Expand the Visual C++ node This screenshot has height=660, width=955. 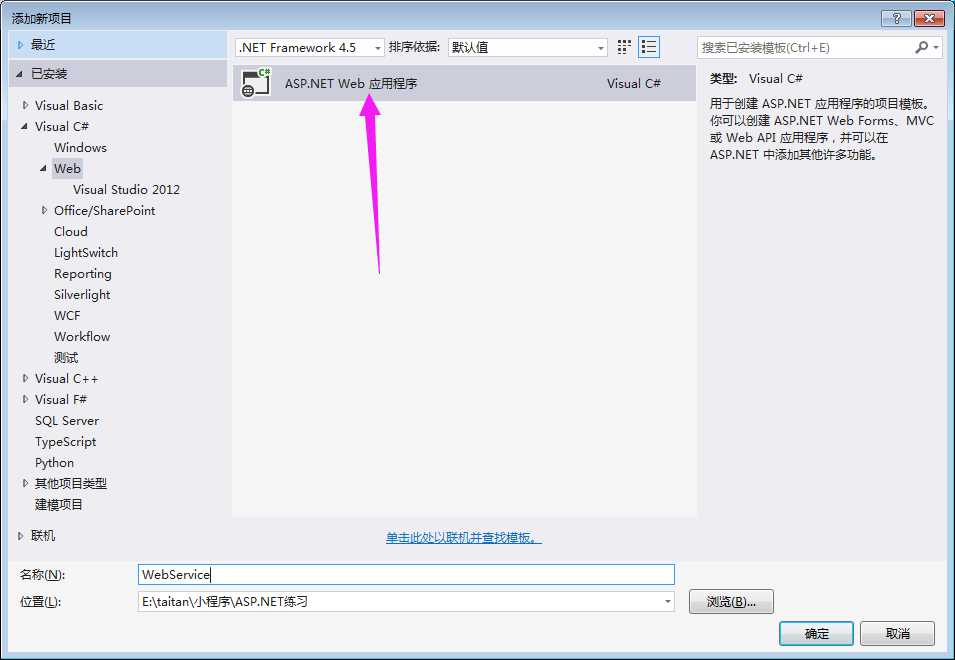point(25,379)
